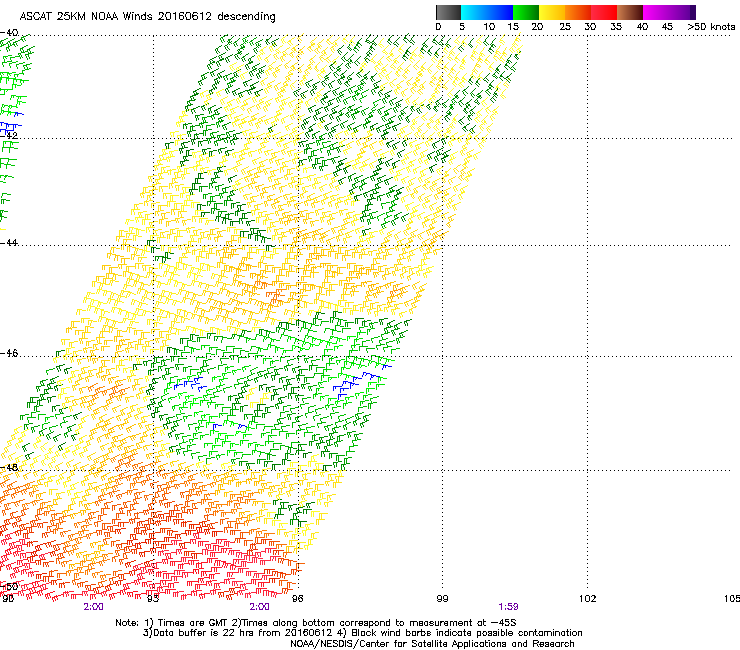Select the brown 35-40 knots color bar segment

tap(630, 12)
